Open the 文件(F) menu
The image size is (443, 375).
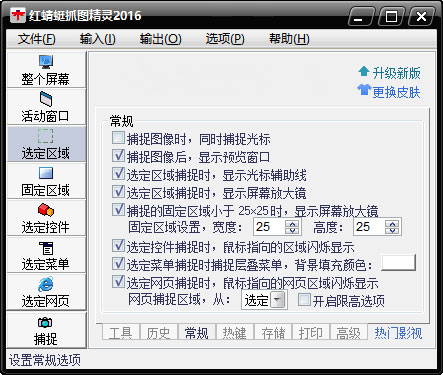(x=37, y=39)
